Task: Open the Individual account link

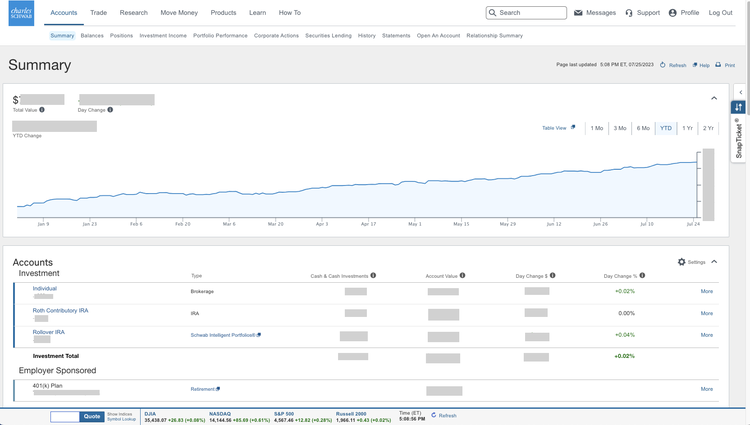Action: 44,288
